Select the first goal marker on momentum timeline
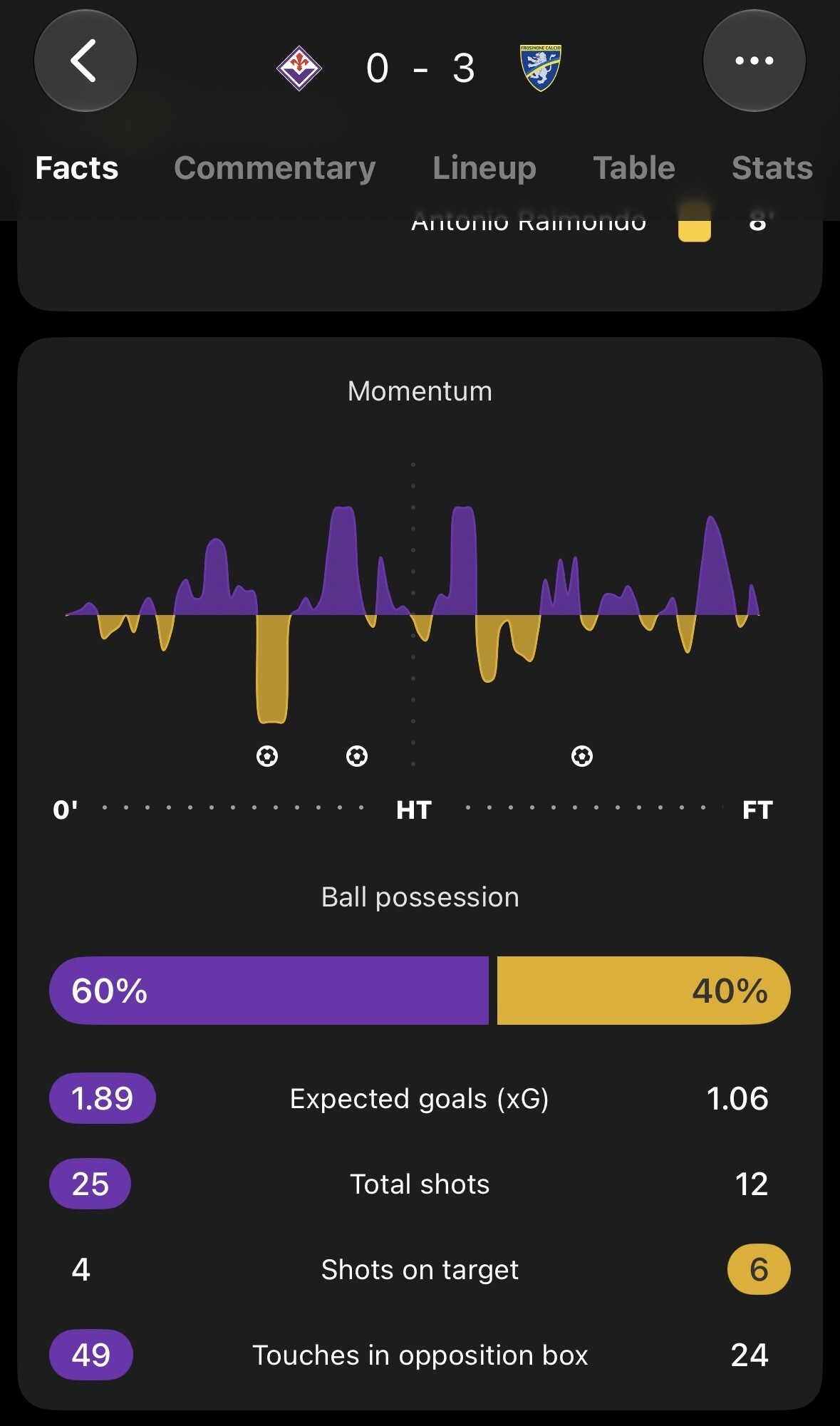This screenshot has height=1426, width=840. click(267, 756)
